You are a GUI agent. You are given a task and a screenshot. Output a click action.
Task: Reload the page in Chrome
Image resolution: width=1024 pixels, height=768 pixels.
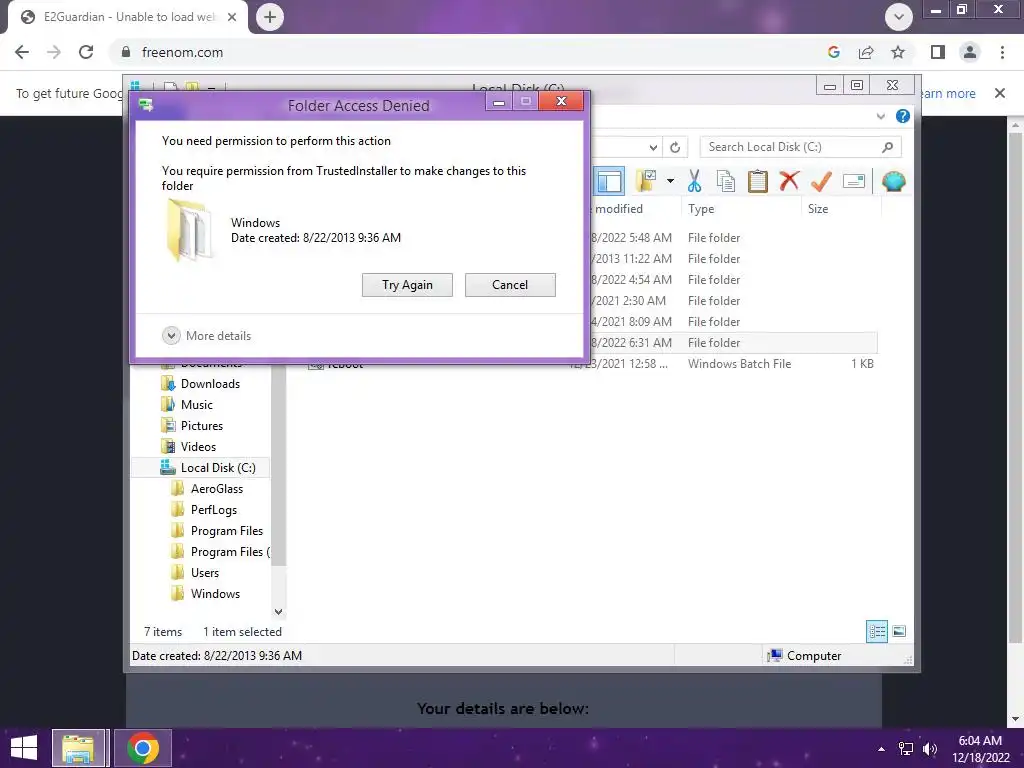coord(86,52)
